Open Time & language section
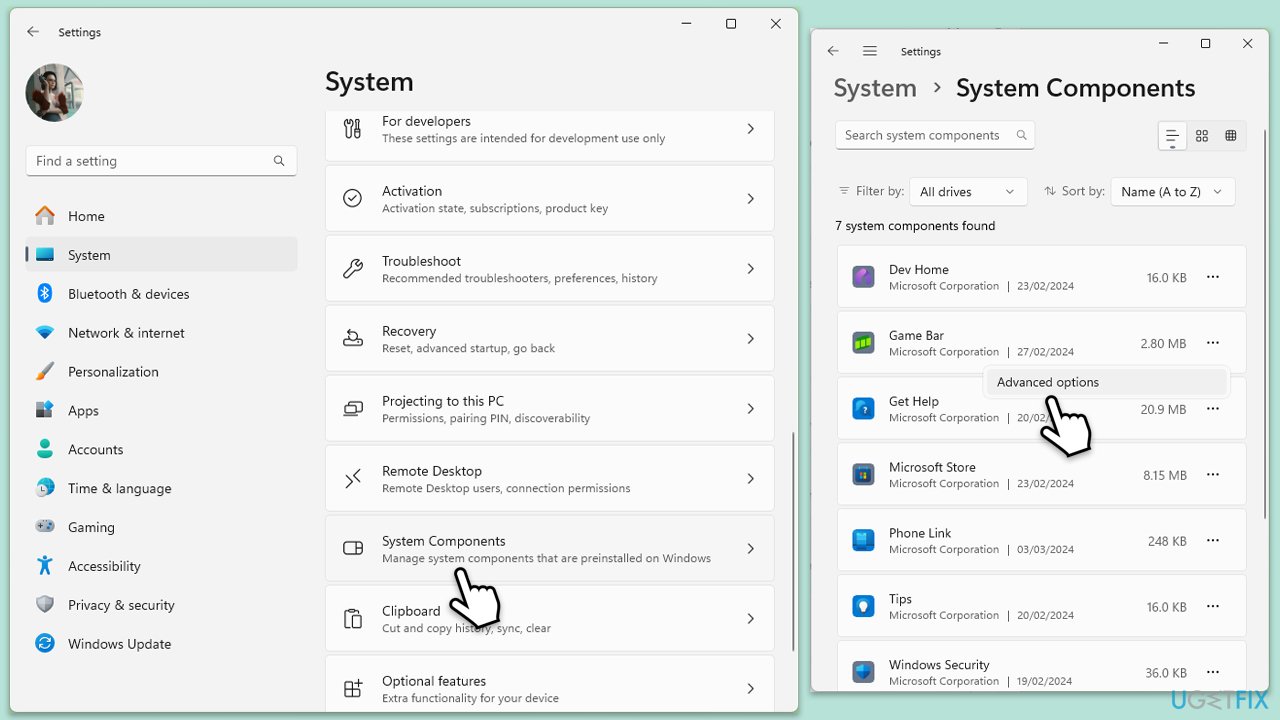 (x=161, y=489)
